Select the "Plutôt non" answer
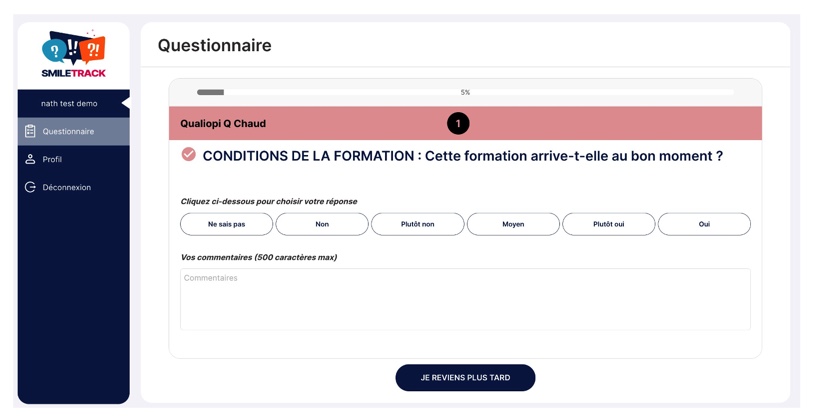The height and width of the screenshot is (418, 813). click(417, 224)
